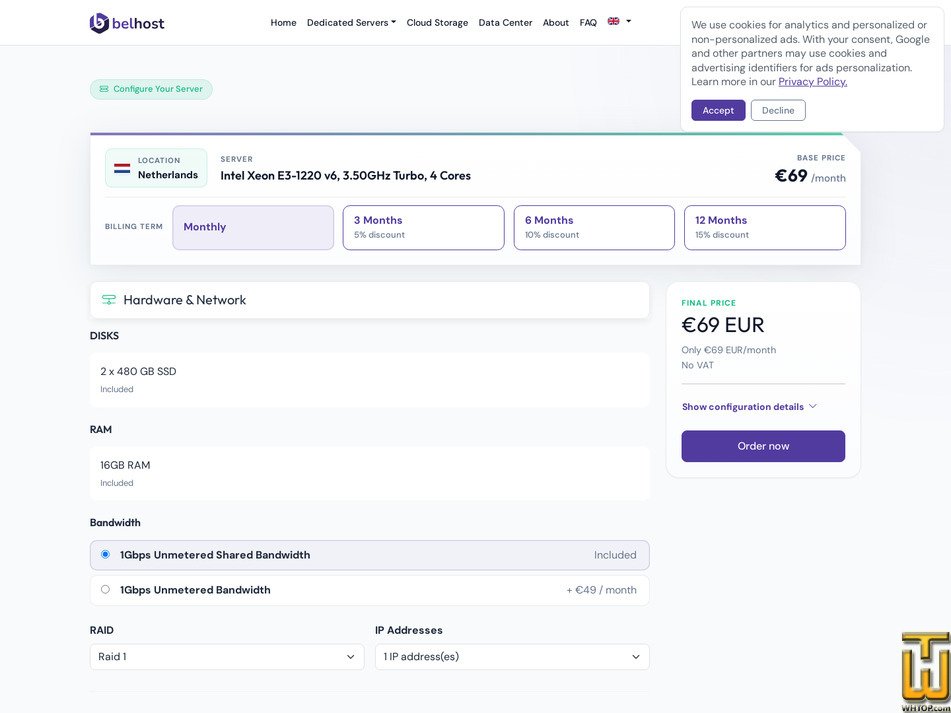The height and width of the screenshot is (713, 951).
Task: Click the belhost logo icon
Action: point(99,23)
